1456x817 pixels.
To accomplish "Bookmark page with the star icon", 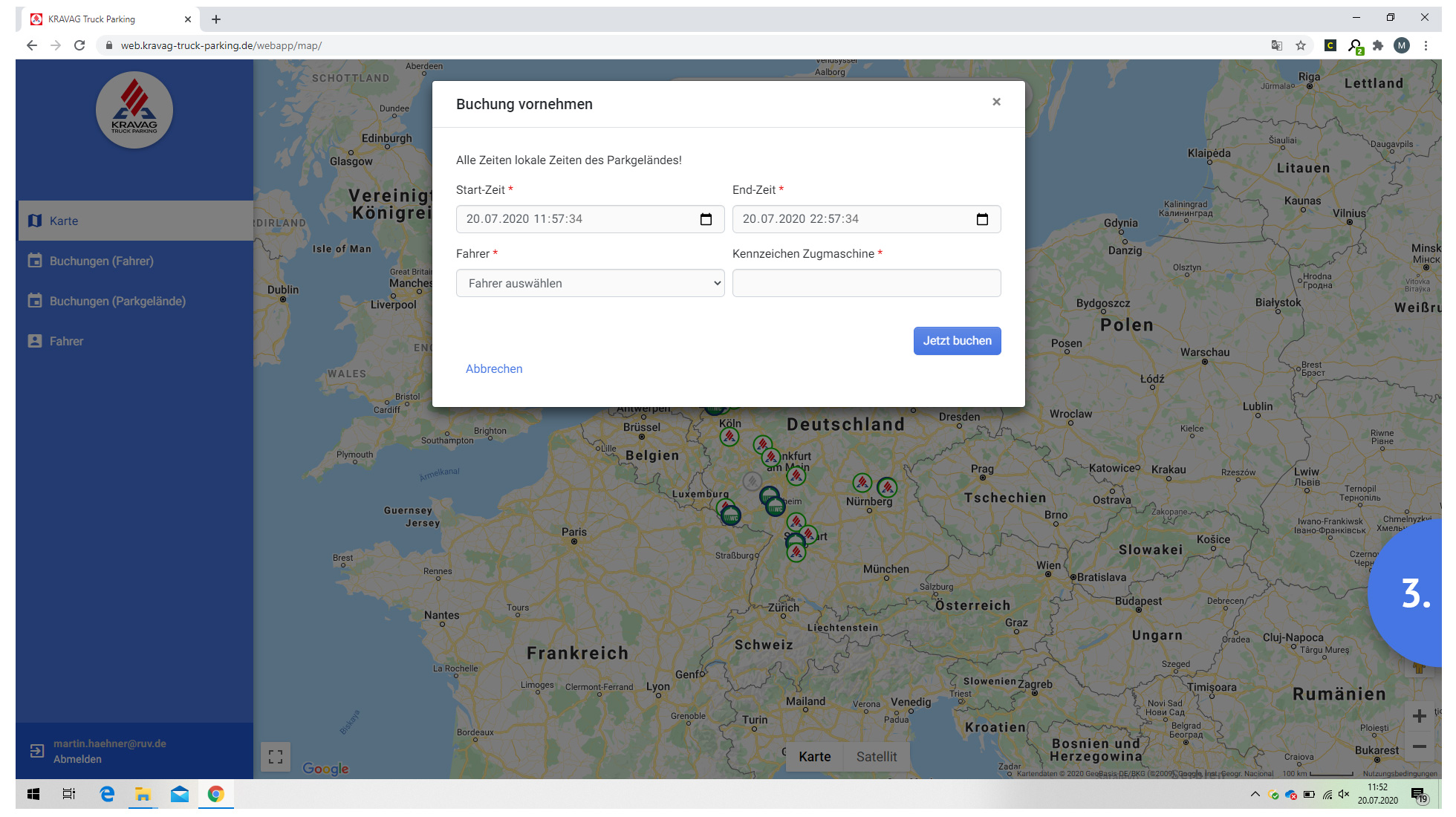I will coord(1301,45).
